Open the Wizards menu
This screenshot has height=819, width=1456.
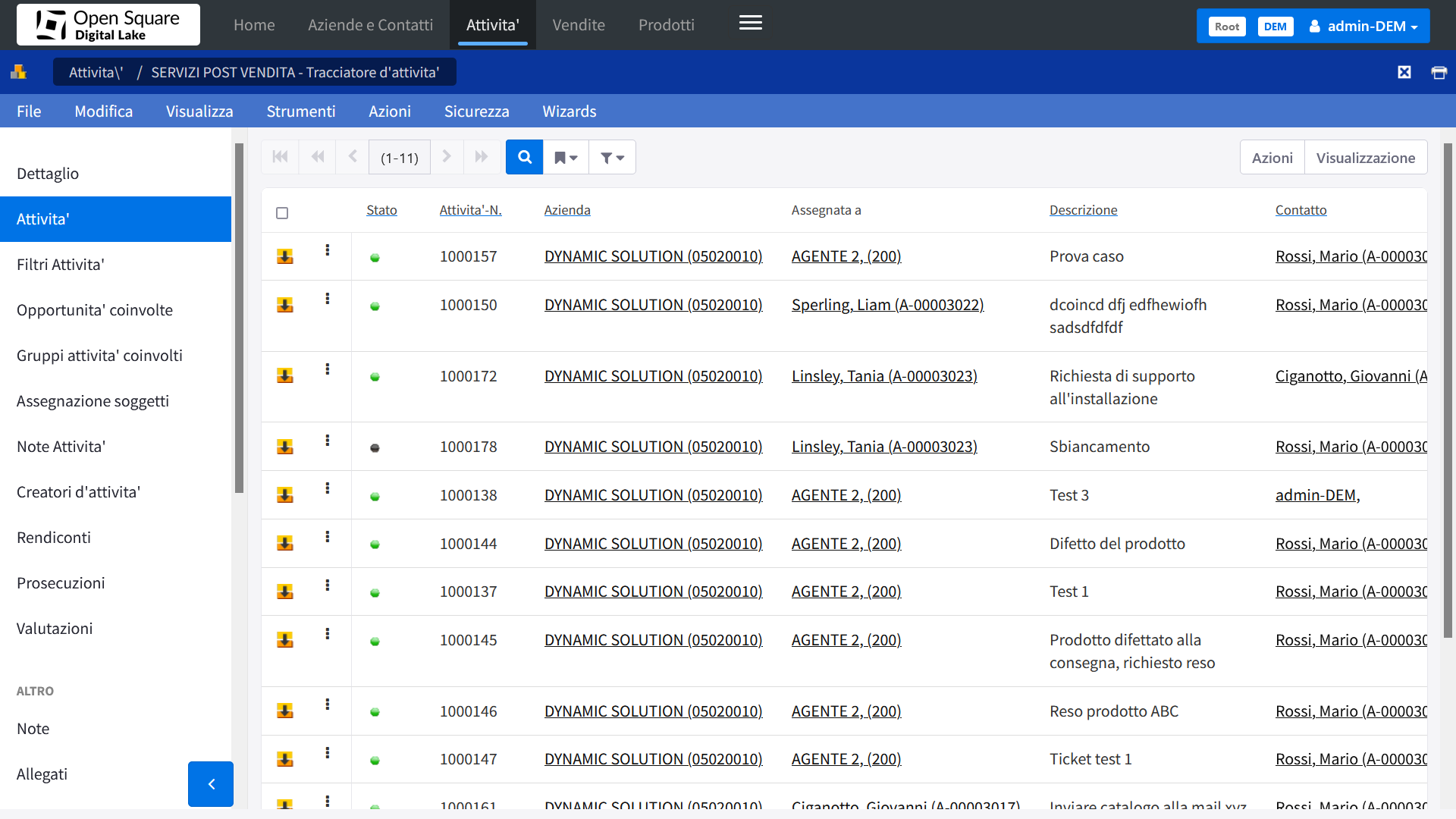click(570, 111)
